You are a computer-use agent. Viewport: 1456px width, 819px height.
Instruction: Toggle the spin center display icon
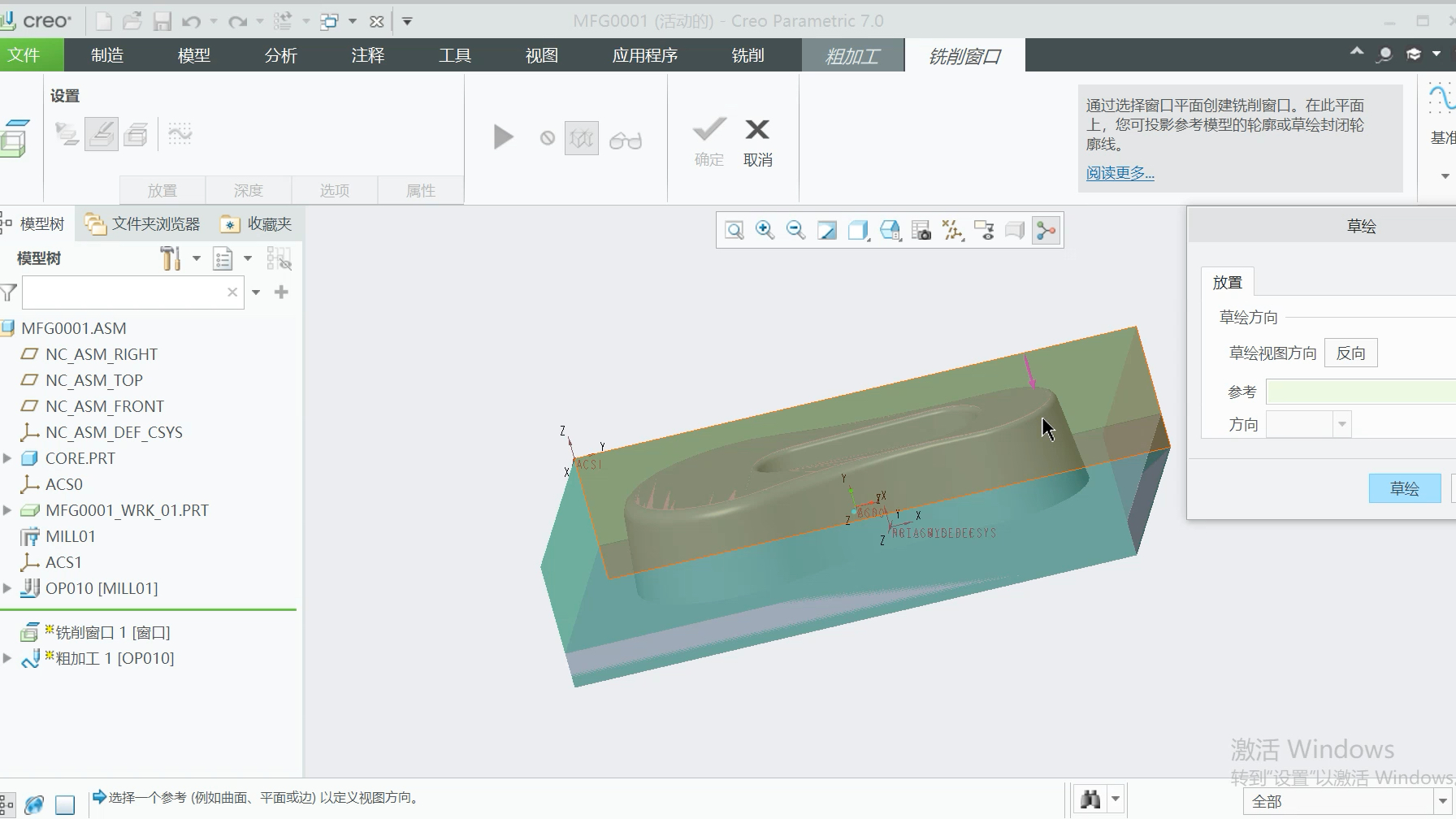pos(1046,231)
